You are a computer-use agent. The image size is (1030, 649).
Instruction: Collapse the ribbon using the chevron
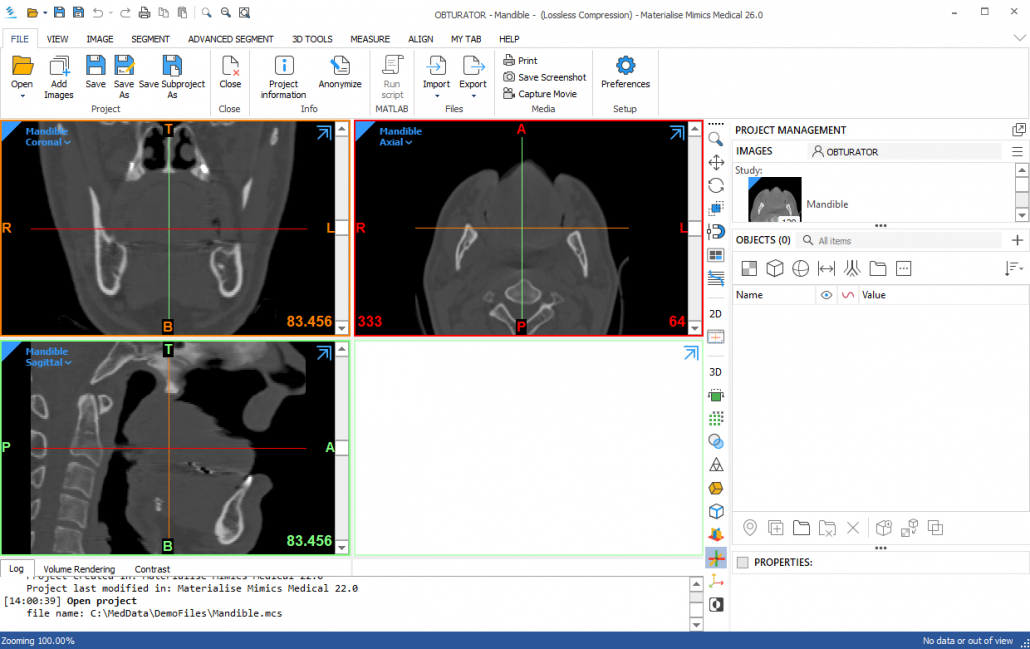(1019, 39)
